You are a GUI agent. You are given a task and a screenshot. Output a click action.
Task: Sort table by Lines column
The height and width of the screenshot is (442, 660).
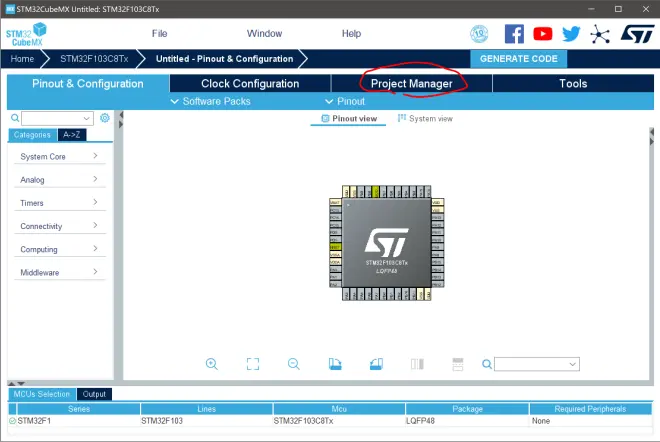coord(206,409)
